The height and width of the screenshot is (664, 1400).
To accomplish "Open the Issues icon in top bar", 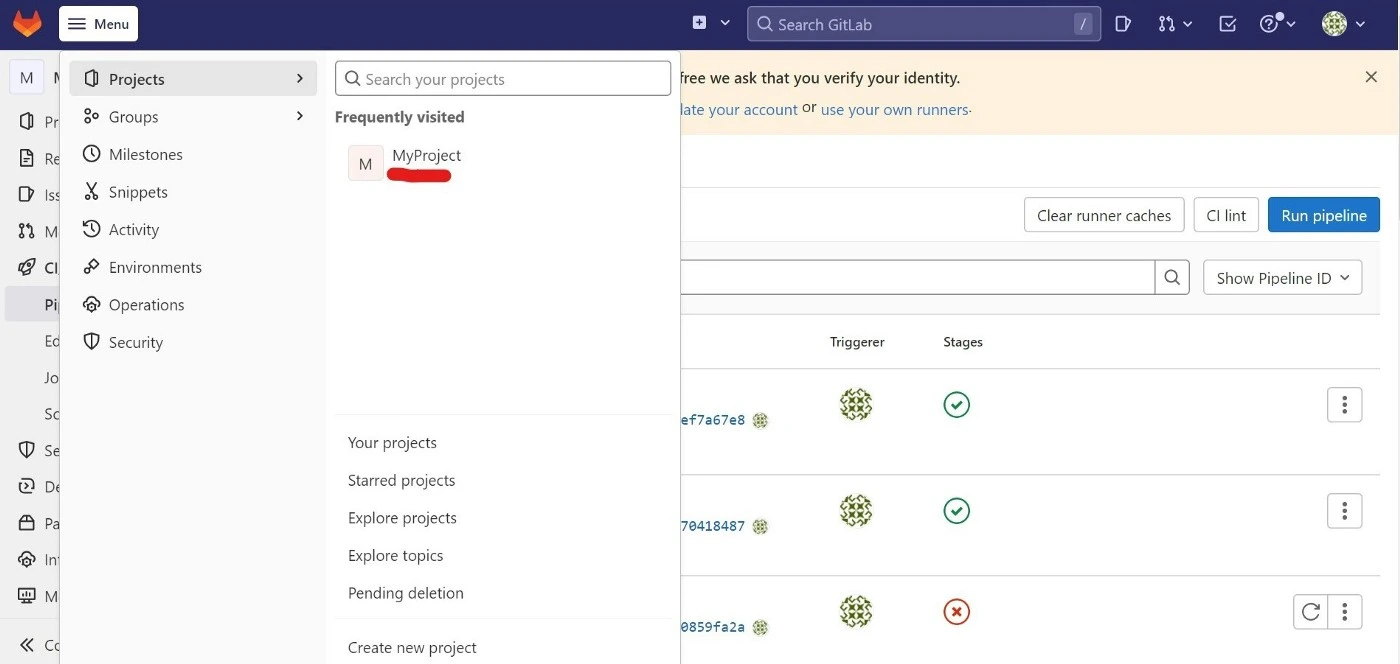I will pyautogui.click(x=1123, y=24).
